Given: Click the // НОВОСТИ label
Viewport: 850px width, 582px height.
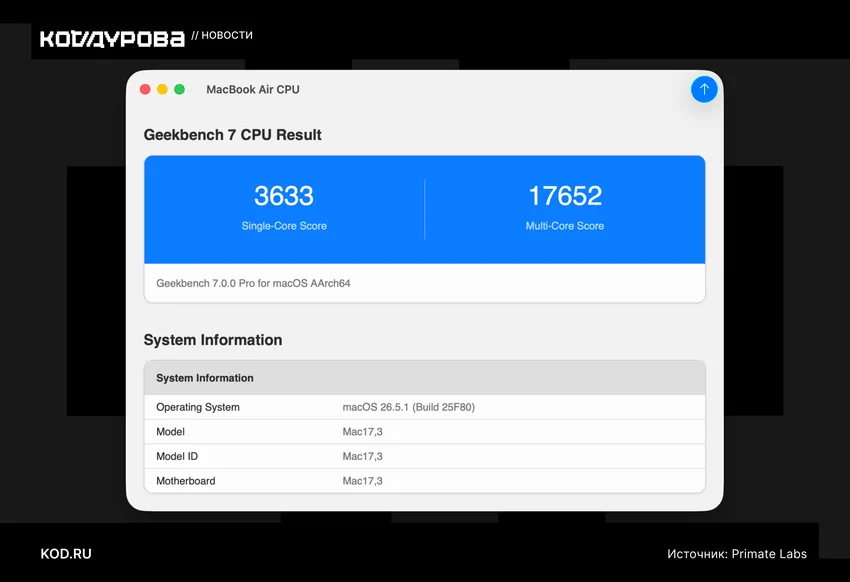Looking at the screenshot, I should tap(222, 35).
